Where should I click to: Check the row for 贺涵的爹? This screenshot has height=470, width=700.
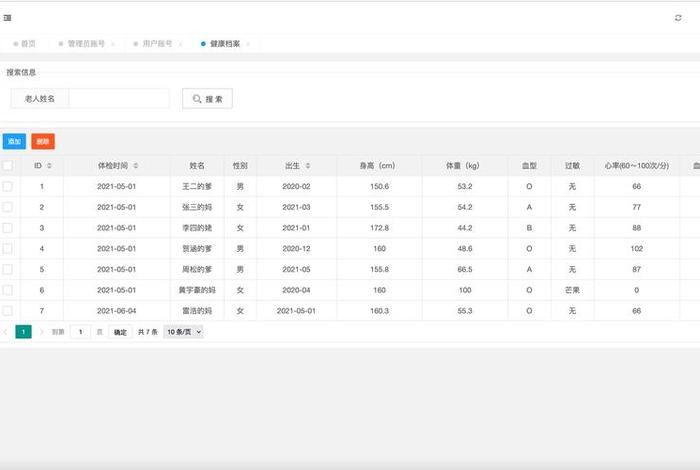coord(8,249)
